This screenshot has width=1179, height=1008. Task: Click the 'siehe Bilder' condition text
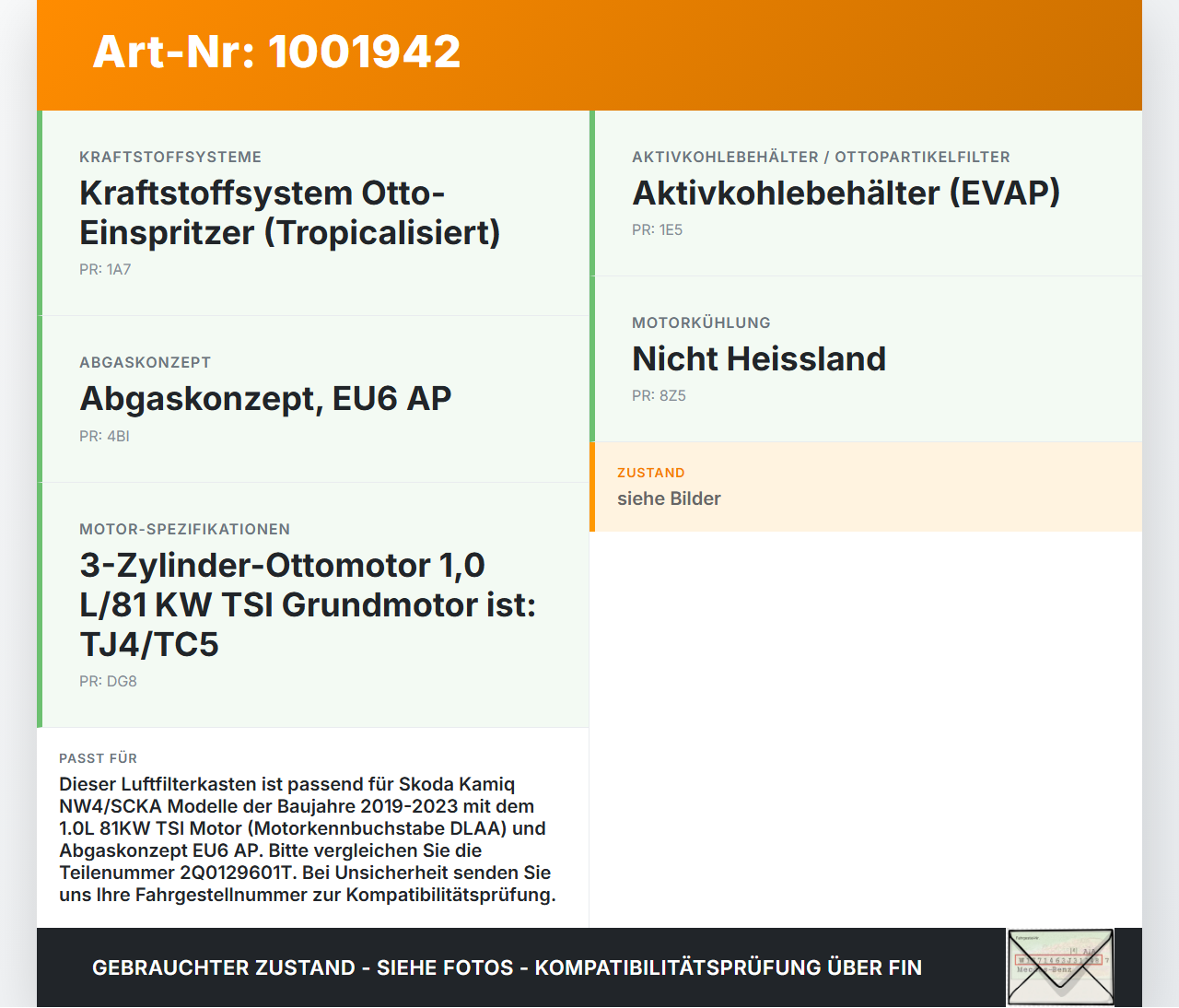click(669, 498)
